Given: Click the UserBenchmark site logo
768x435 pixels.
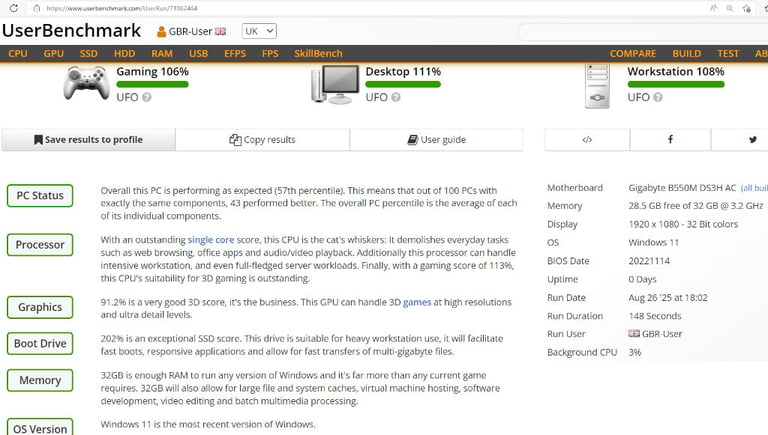Looking at the screenshot, I should (x=72, y=30).
